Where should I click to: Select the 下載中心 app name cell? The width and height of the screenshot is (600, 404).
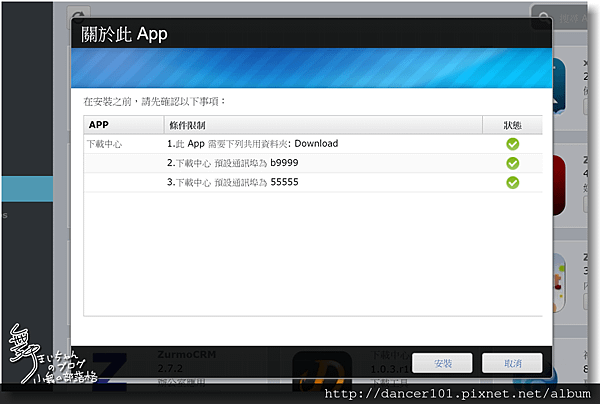click(x=104, y=144)
